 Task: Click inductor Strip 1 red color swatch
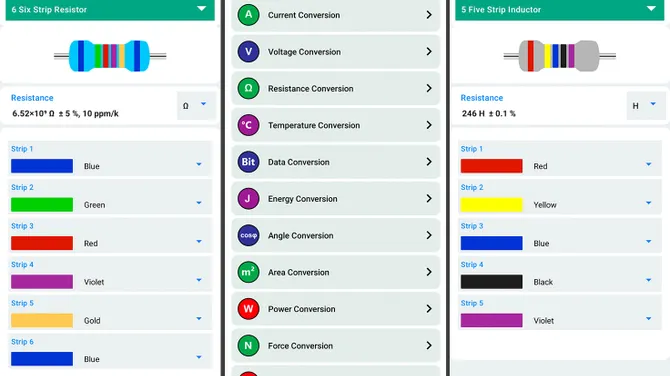[x=491, y=166]
